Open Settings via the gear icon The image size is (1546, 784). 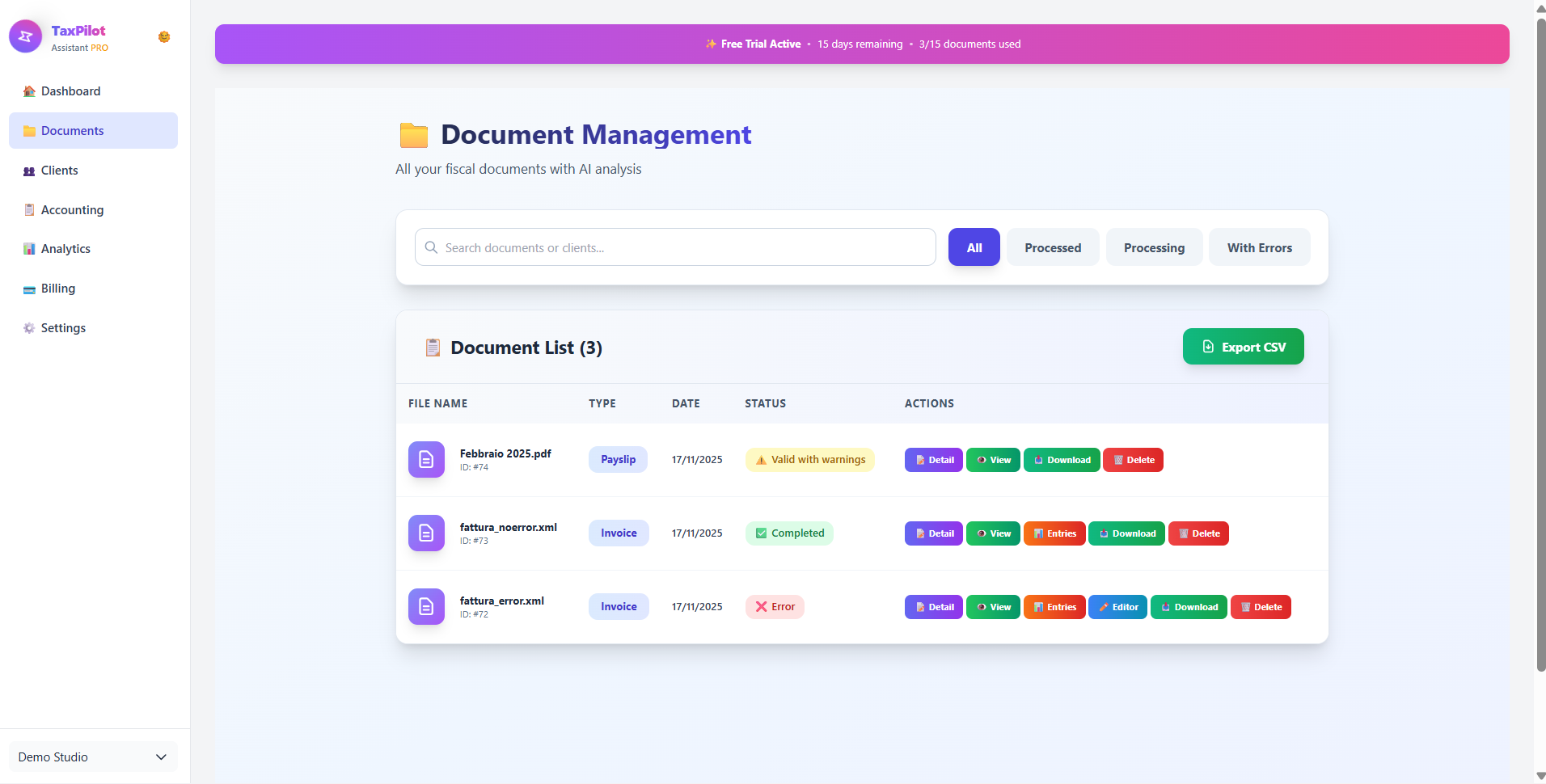pos(29,327)
